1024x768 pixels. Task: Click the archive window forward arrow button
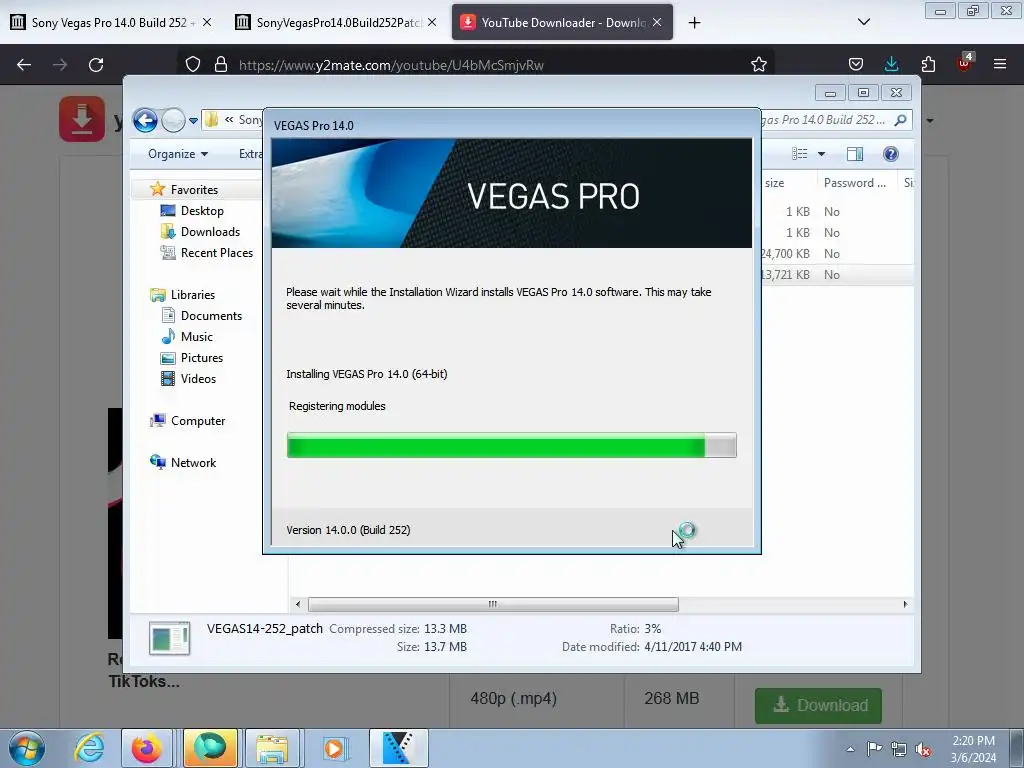pos(173,120)
